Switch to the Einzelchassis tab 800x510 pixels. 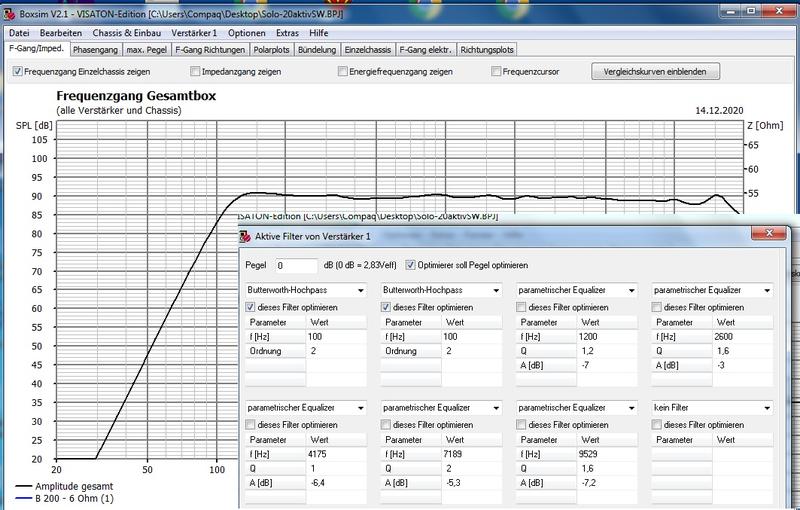click(x=367, y=48)
